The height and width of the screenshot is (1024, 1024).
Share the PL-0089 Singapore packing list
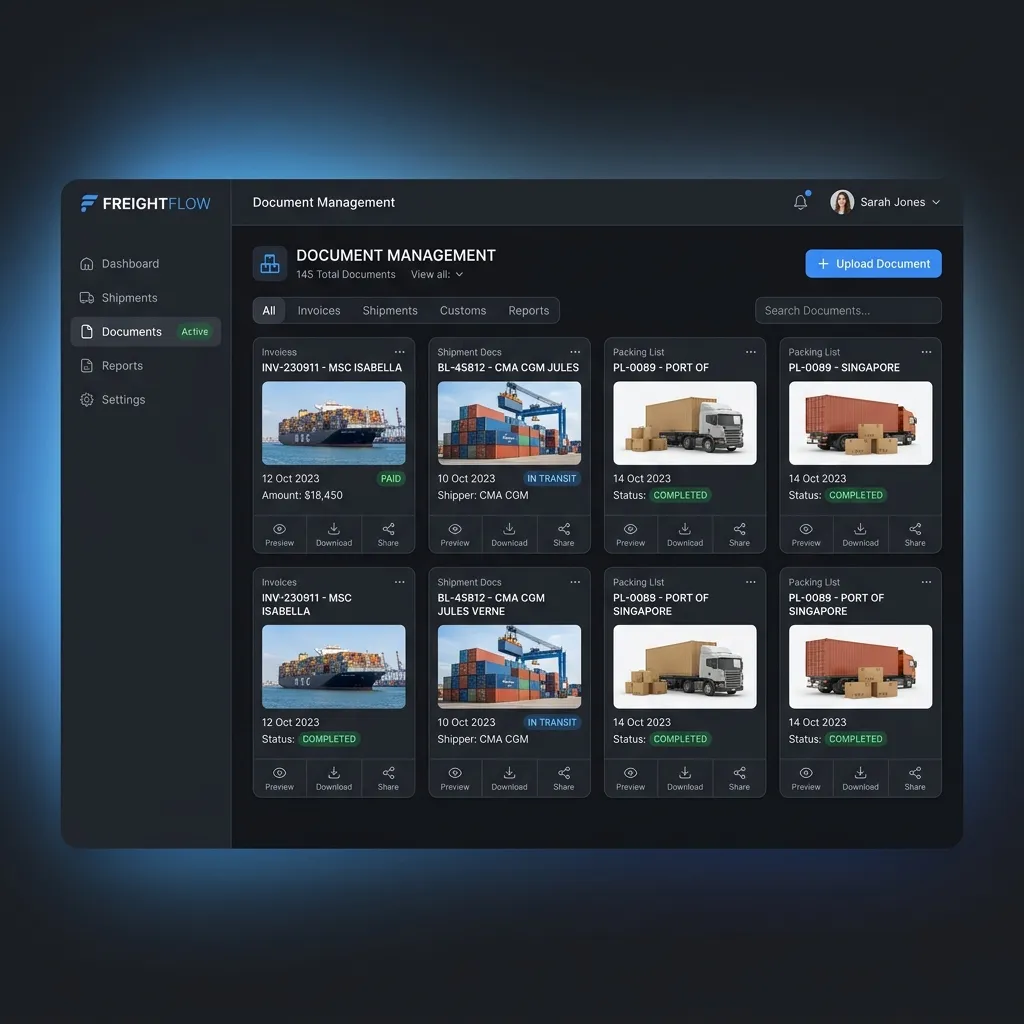click(914, 533)
